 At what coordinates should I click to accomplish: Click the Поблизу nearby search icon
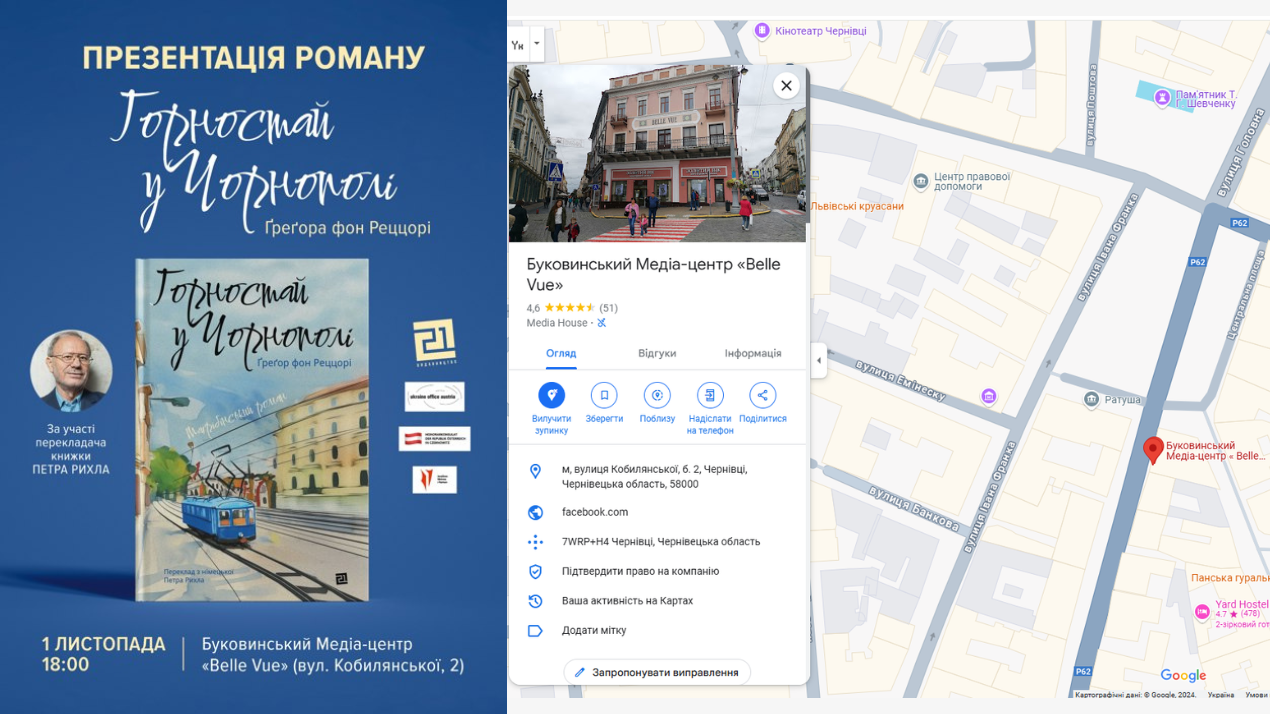point(657,395)
